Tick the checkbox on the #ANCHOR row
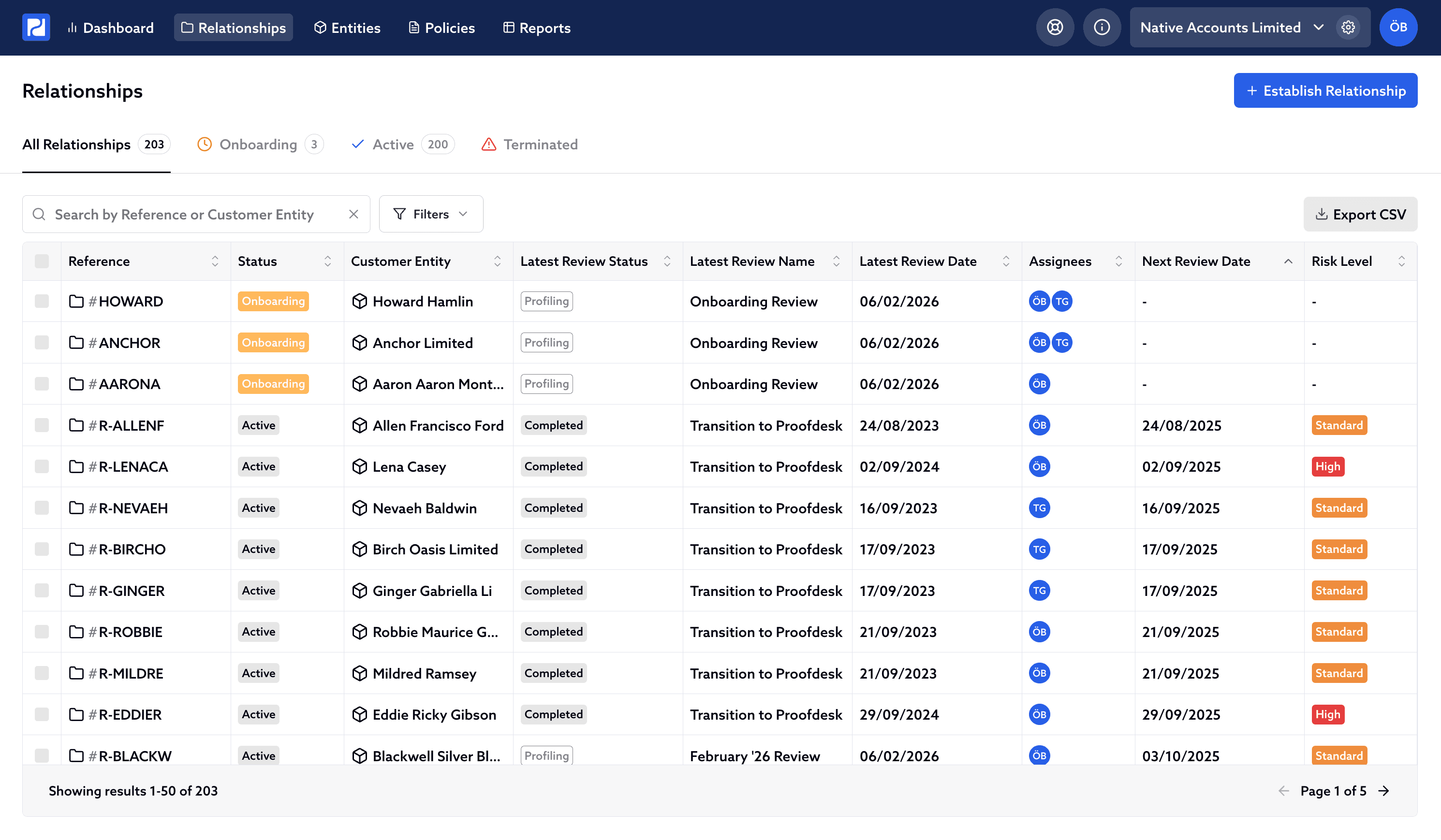Screen dimensions: 1441x840 (x=41, y=342)
